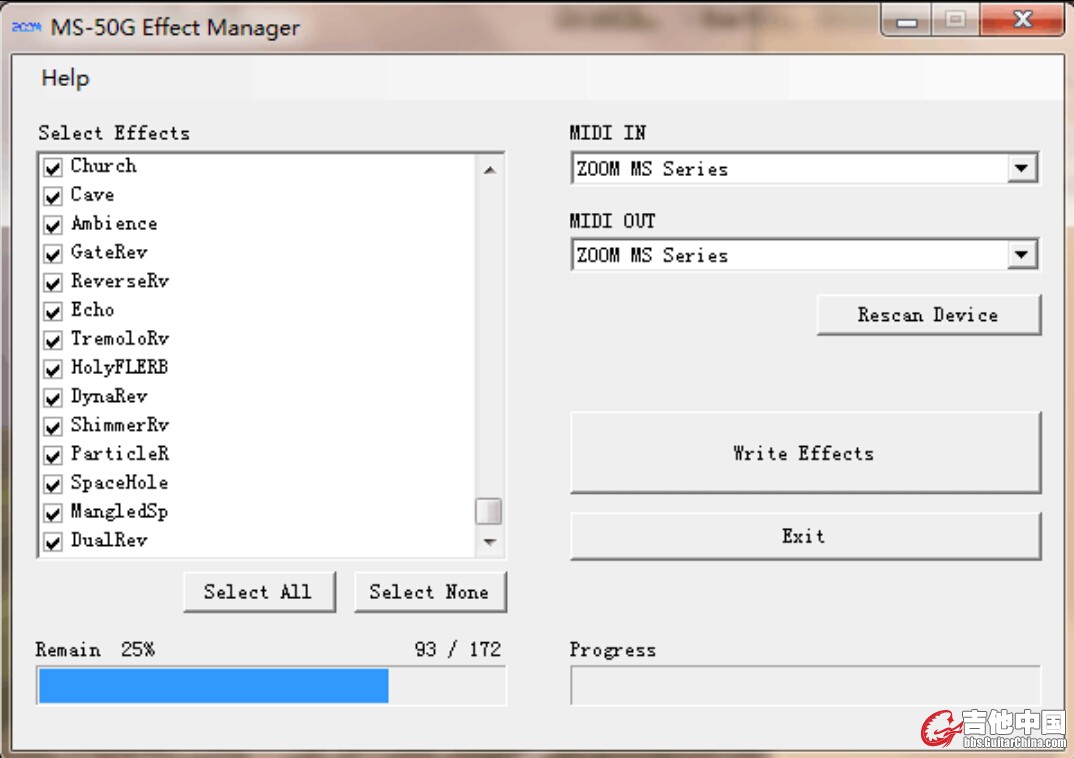Uncheck the Cave effect checkbox

point(53,196)
